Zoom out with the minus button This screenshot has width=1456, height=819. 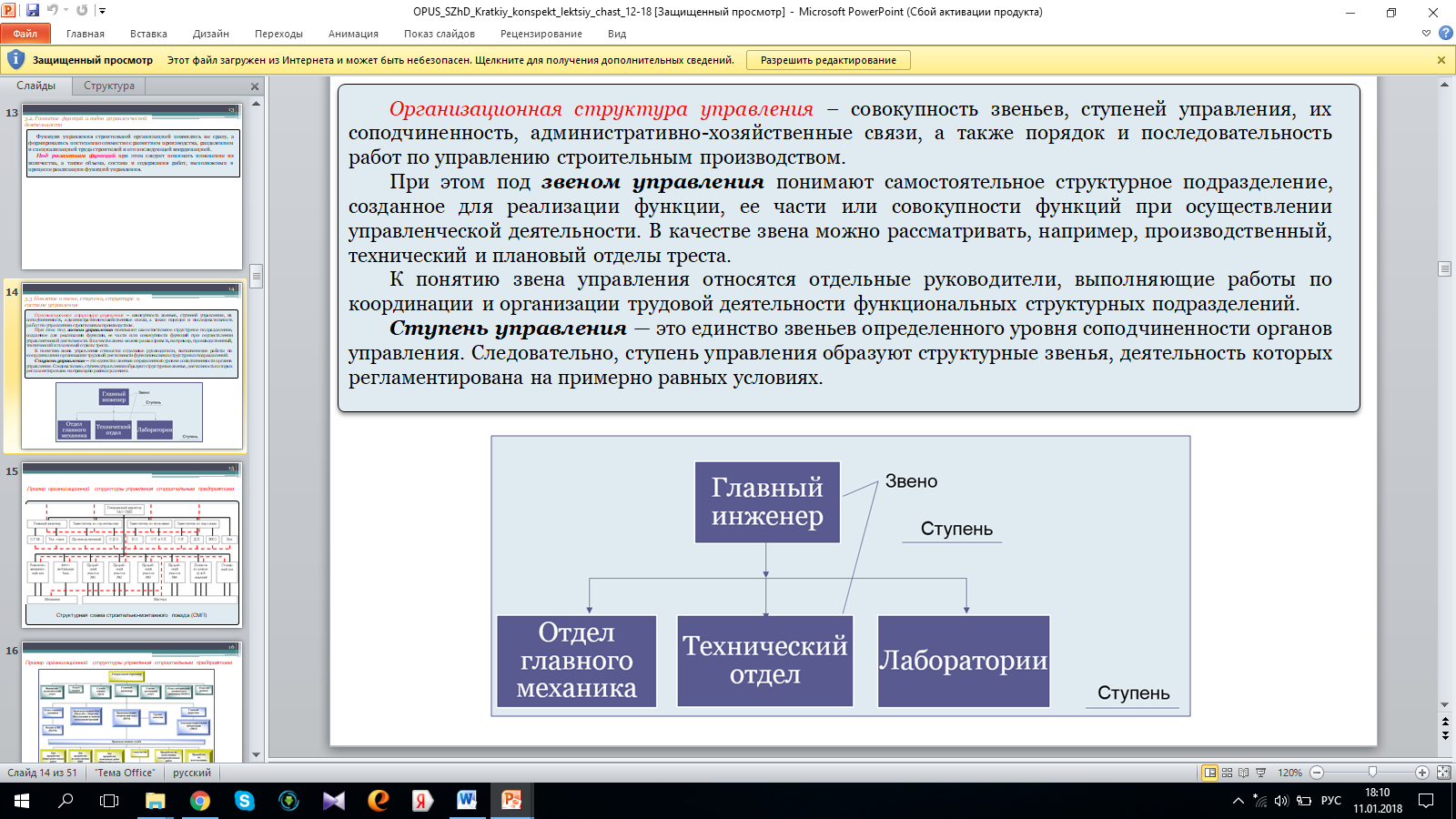(x=1317, y=773)
